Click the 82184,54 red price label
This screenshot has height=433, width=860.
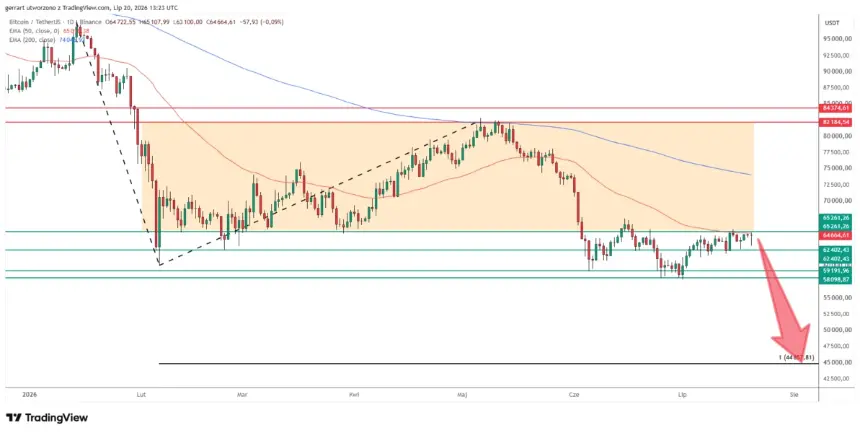pyautogui.click(x=837, y=122)
